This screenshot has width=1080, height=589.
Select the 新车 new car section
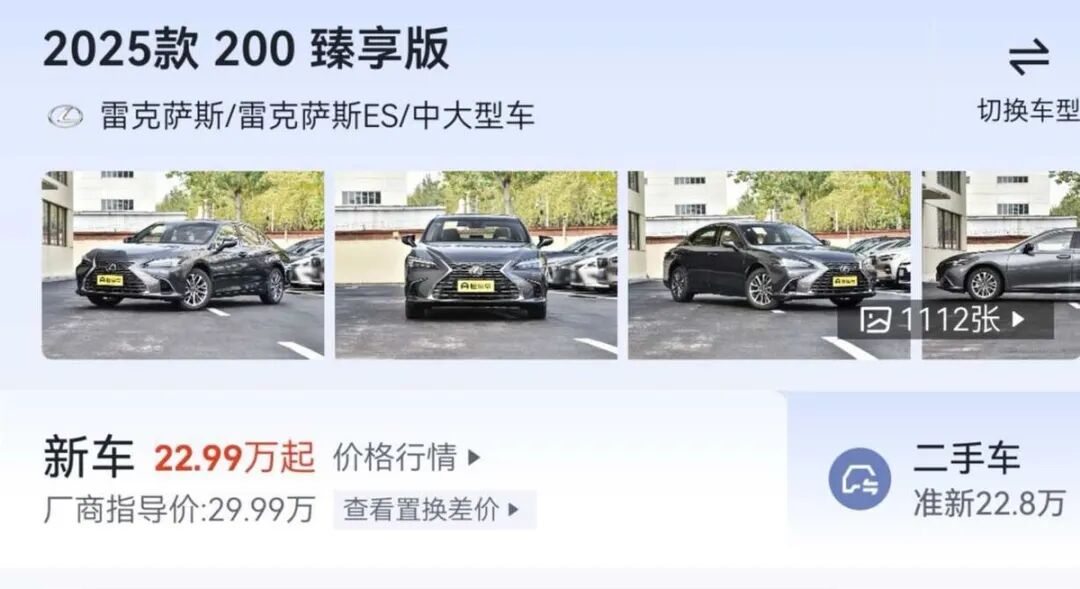click(x=88, y=457)
